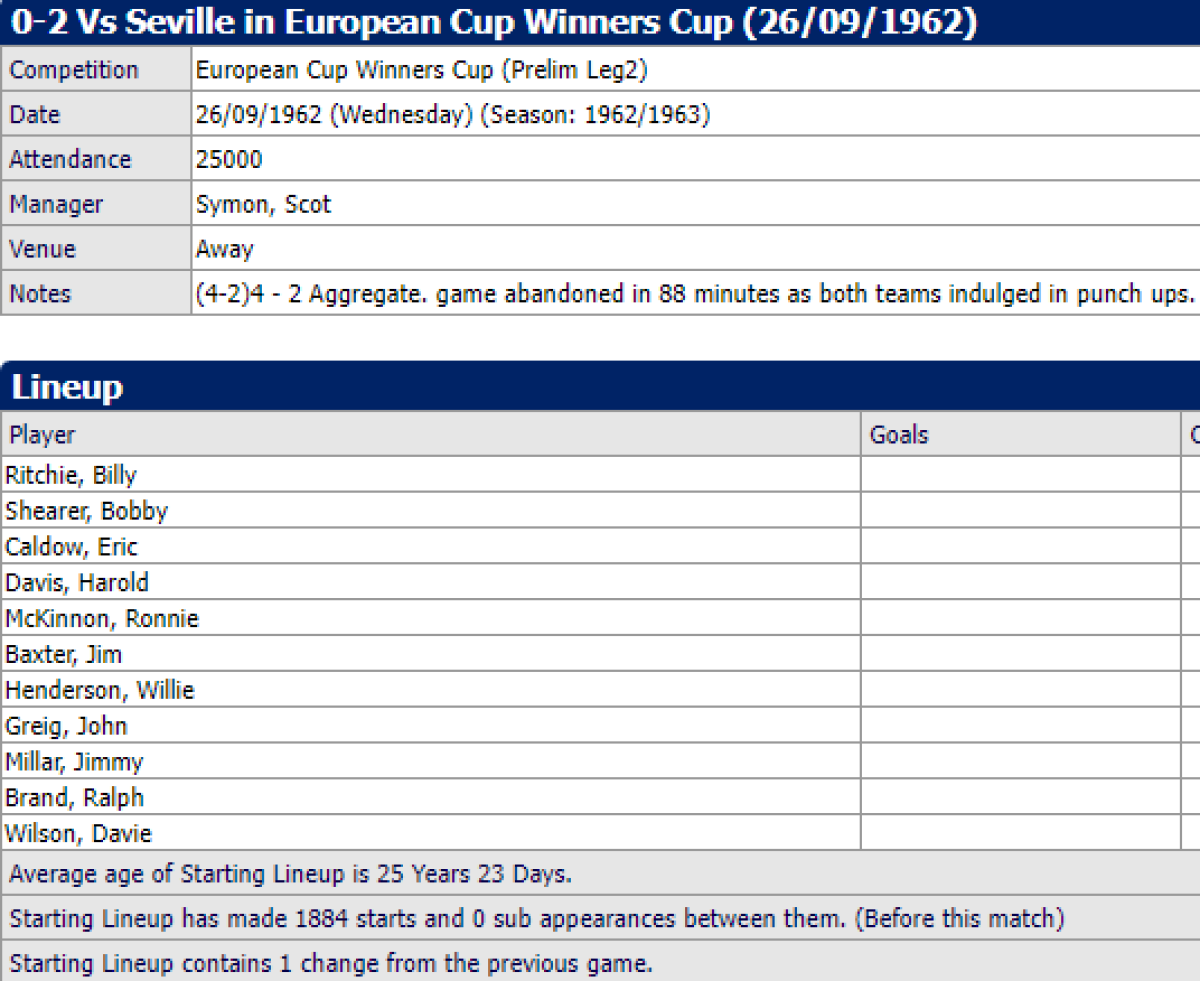Click the 26/09/1962 date value cell
The height and width of the screenshot is (981, 1200).
[x=452, y=115]
